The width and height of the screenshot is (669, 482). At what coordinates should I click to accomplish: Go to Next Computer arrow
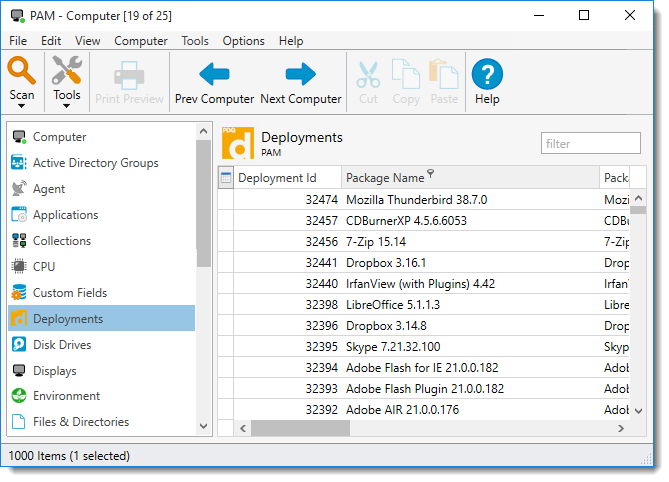(x=300, y=74)
